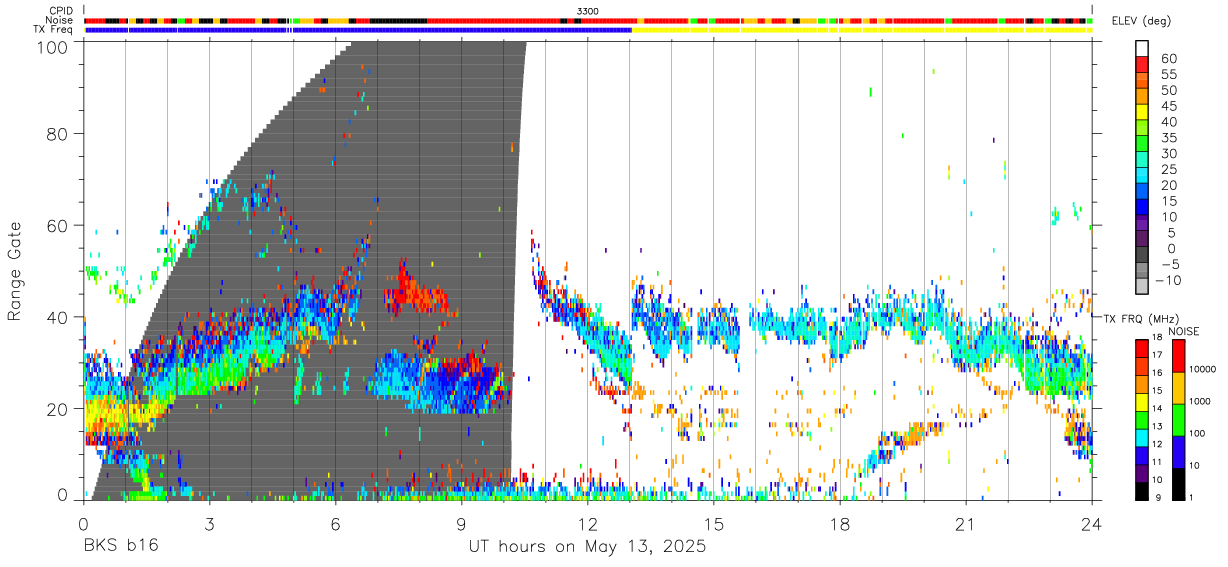Click x-axis tick label '9'
This screenshot has width=1228, height=567.
[x=461, y=524]
